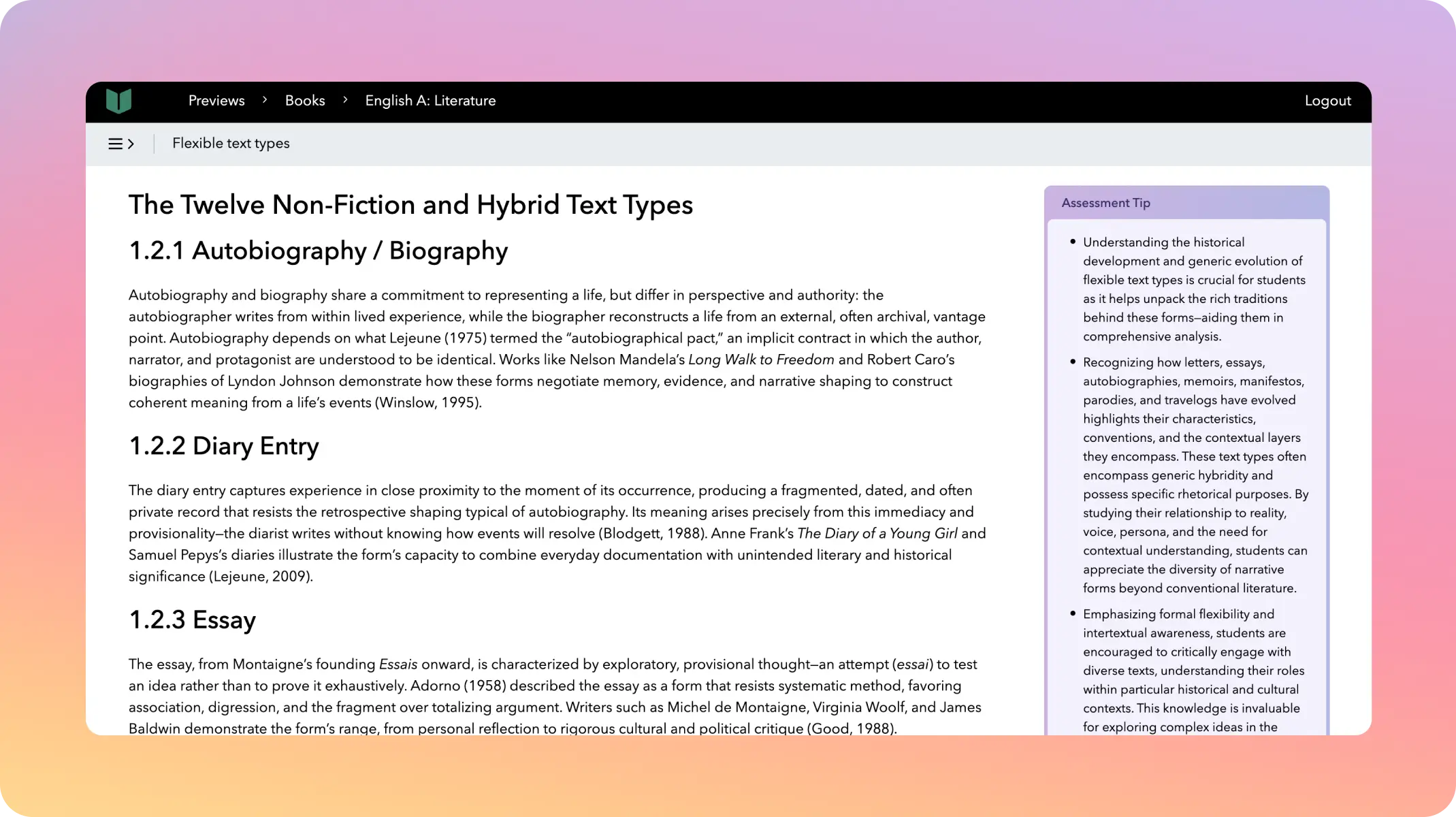Select English A: Literature breadcrumb

[430, 101]
